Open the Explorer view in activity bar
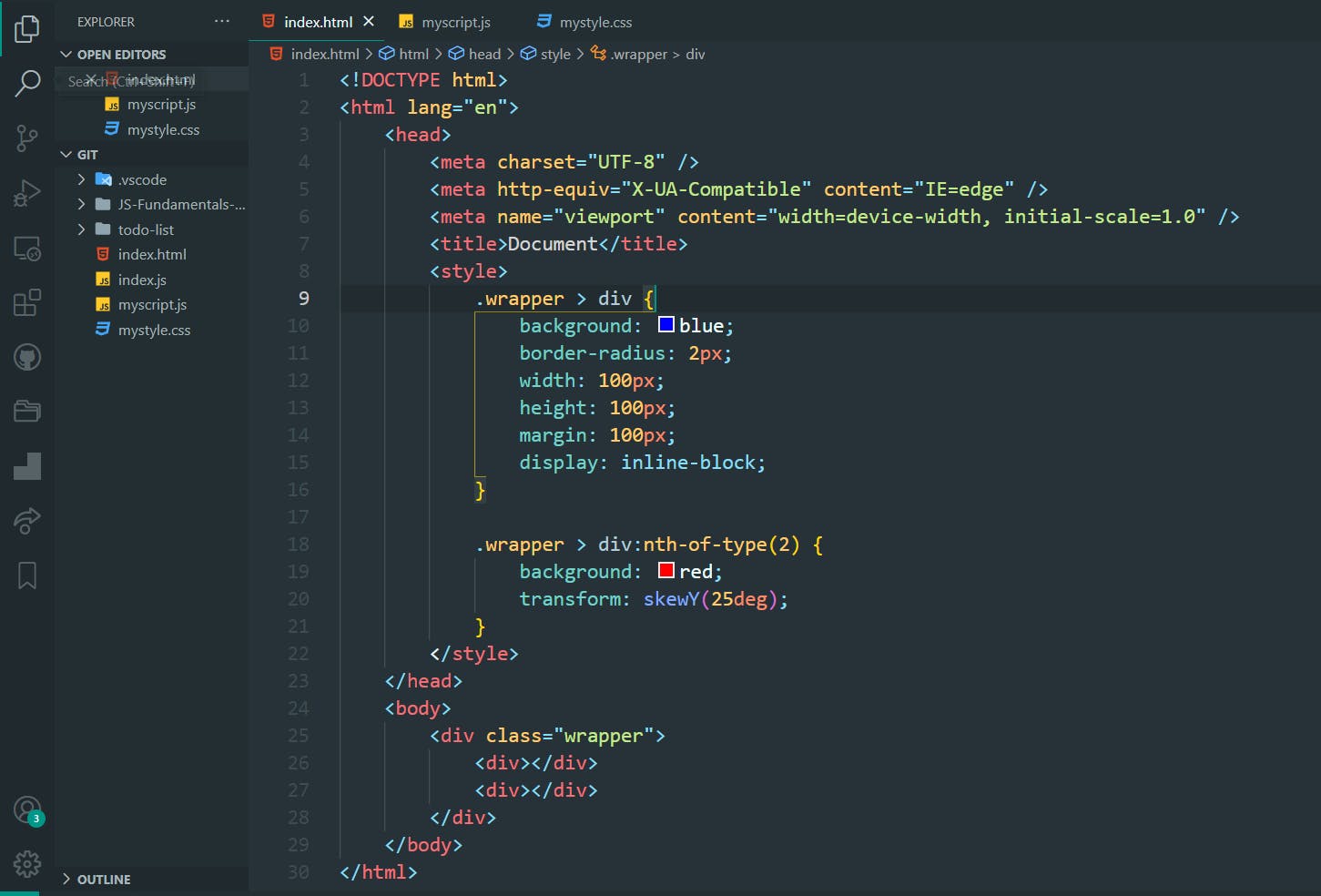The width and height of the screenshot is (1321, 896). (x=27, y=28)
